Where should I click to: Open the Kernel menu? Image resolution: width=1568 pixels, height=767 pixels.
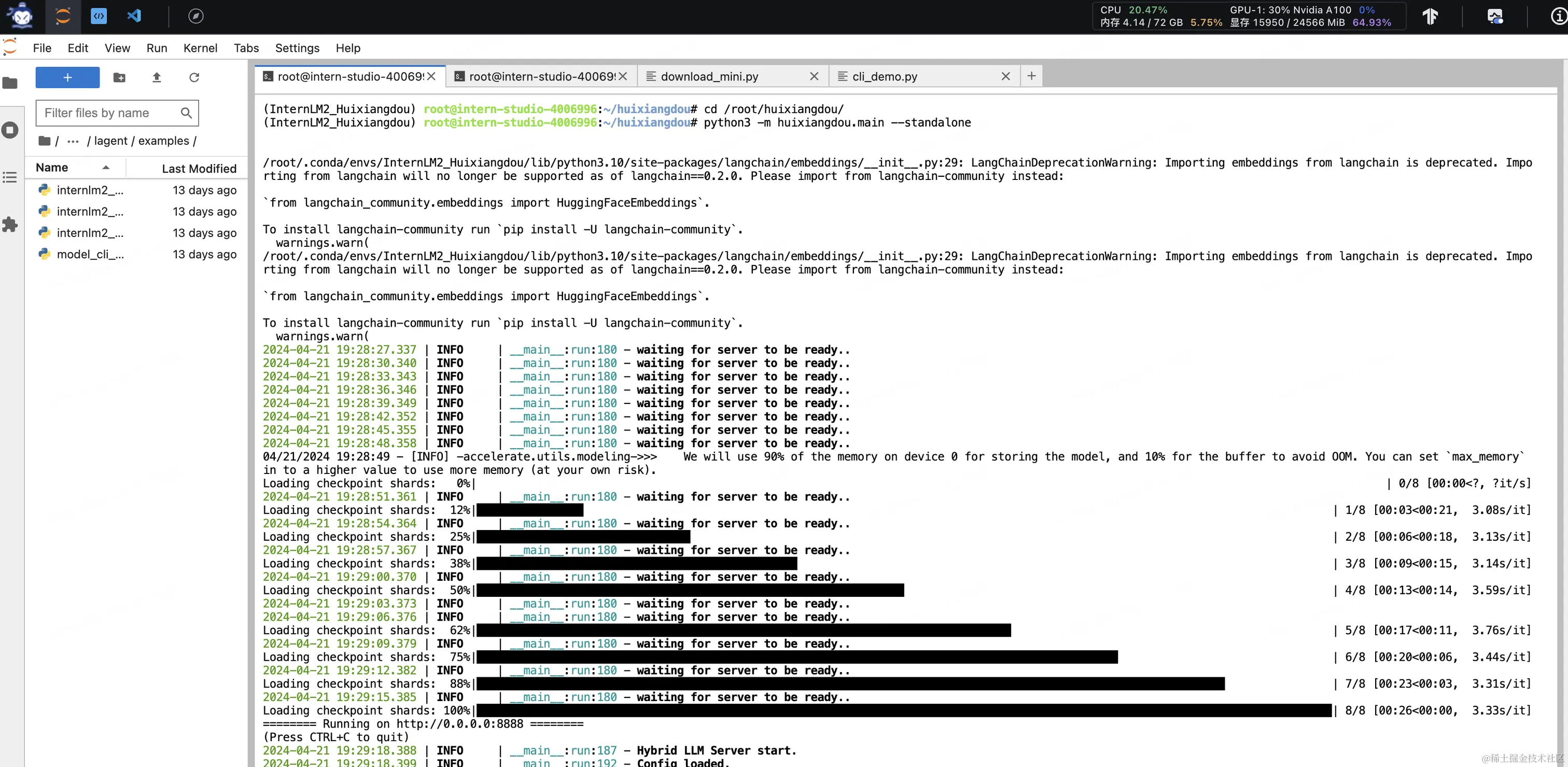(x=200, y=48)
